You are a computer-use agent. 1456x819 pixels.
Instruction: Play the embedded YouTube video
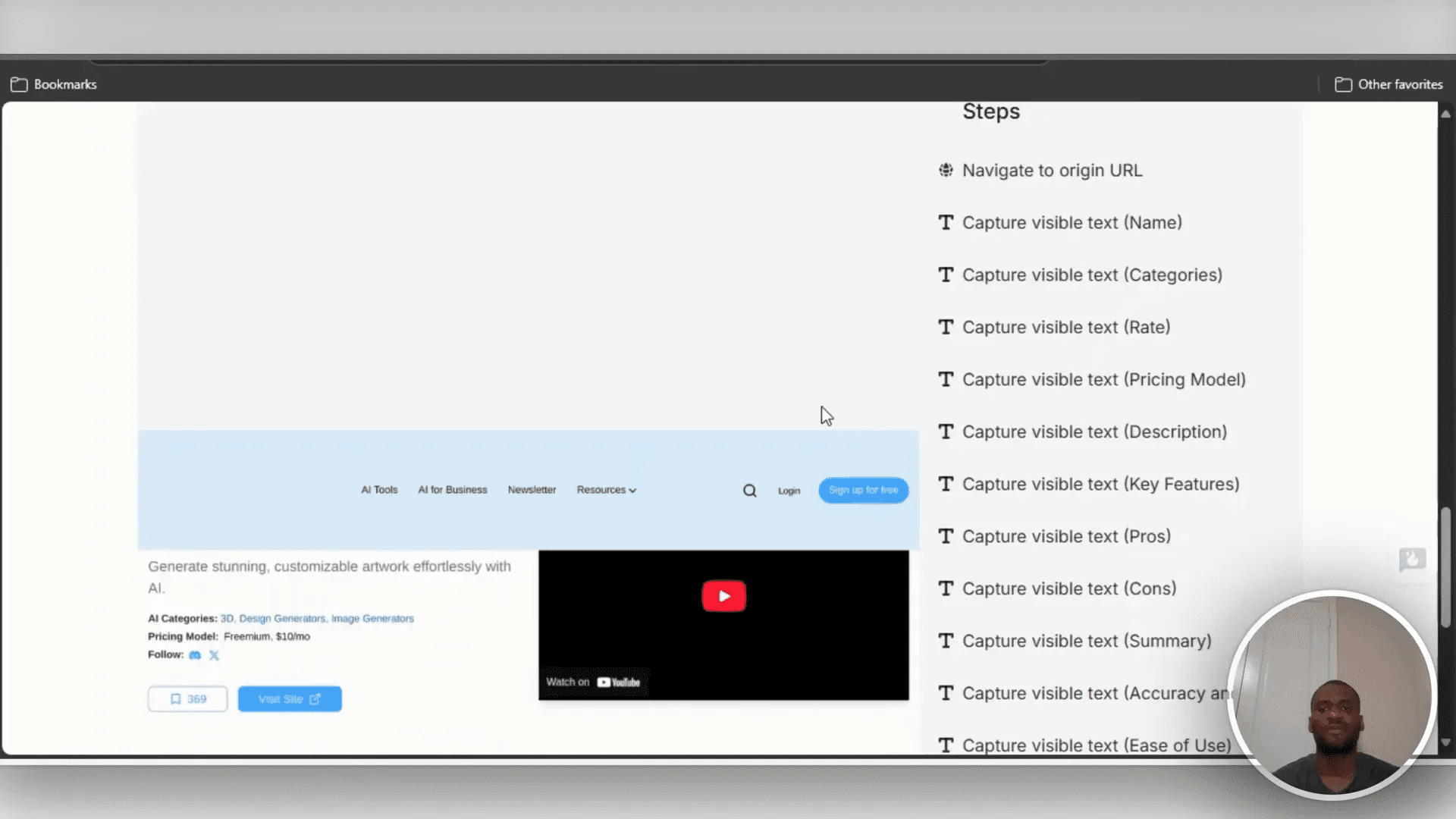(x=723, y=596)
